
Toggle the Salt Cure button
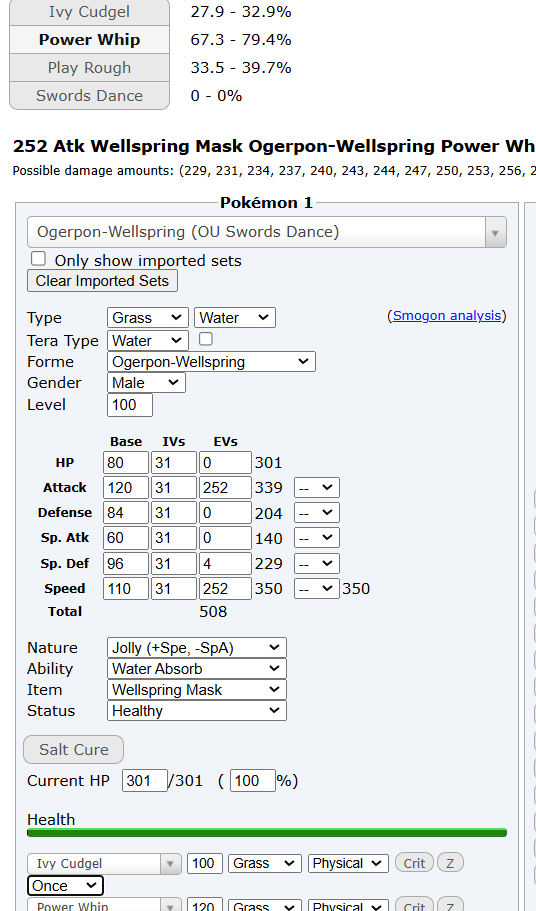point(74,749)
